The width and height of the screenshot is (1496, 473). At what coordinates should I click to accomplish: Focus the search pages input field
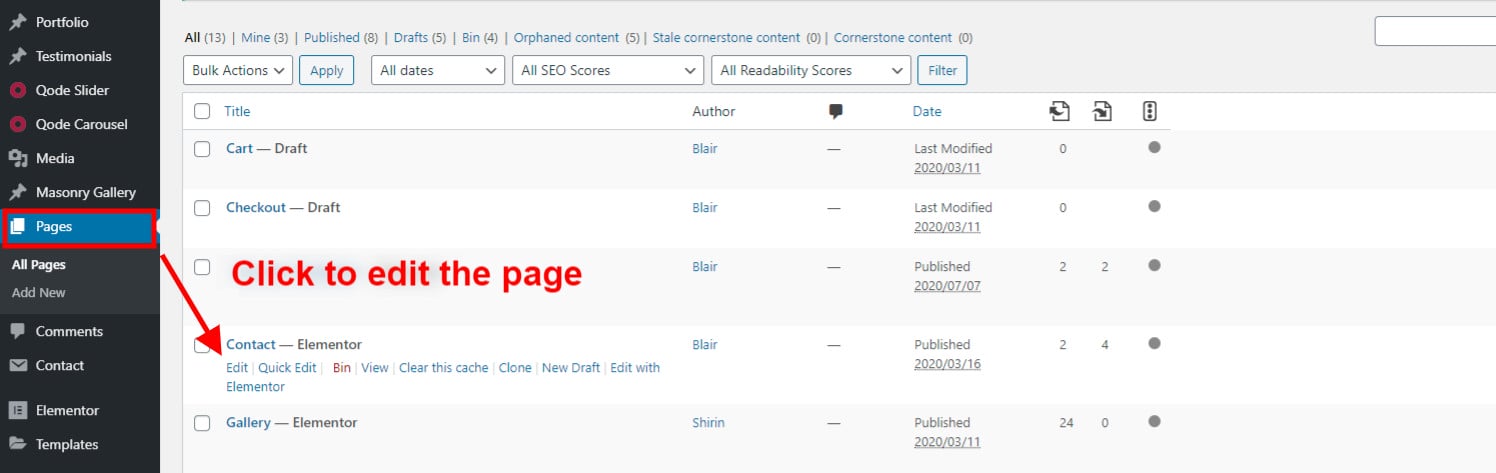tap(1435, 31)
